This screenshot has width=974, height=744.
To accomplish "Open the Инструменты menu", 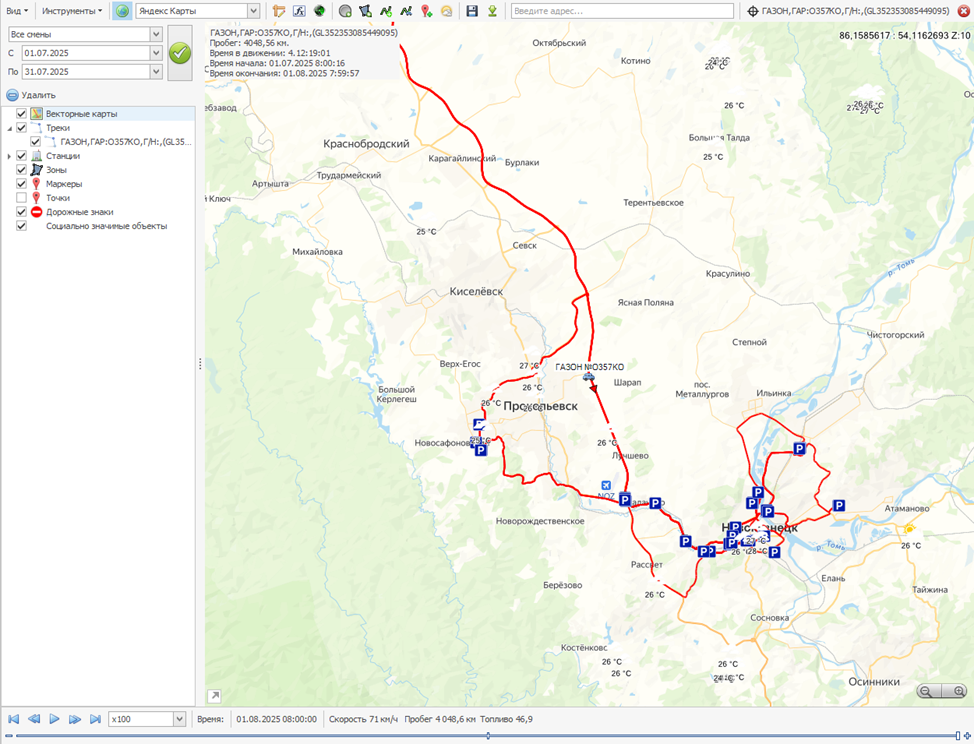I will point(71,11).
